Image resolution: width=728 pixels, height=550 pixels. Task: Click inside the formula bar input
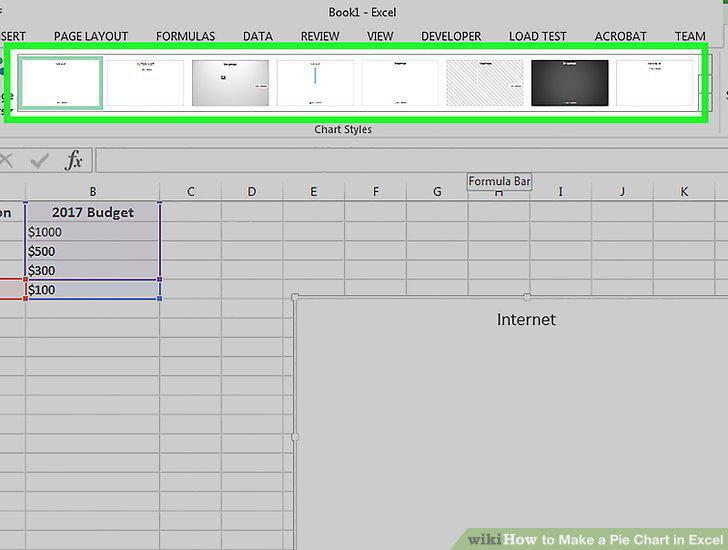[x=411, y=161]
